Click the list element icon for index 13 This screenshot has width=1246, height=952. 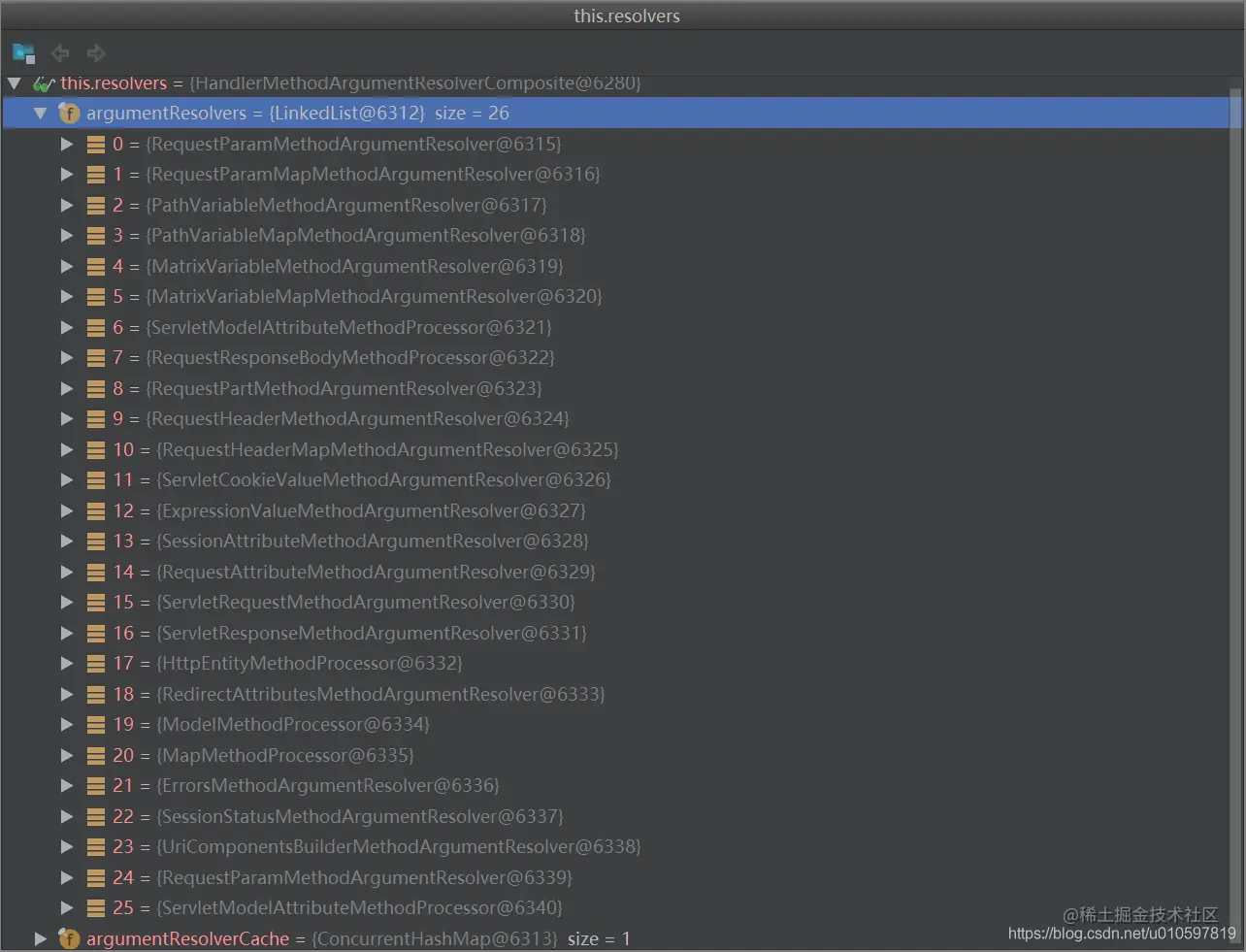96,542
